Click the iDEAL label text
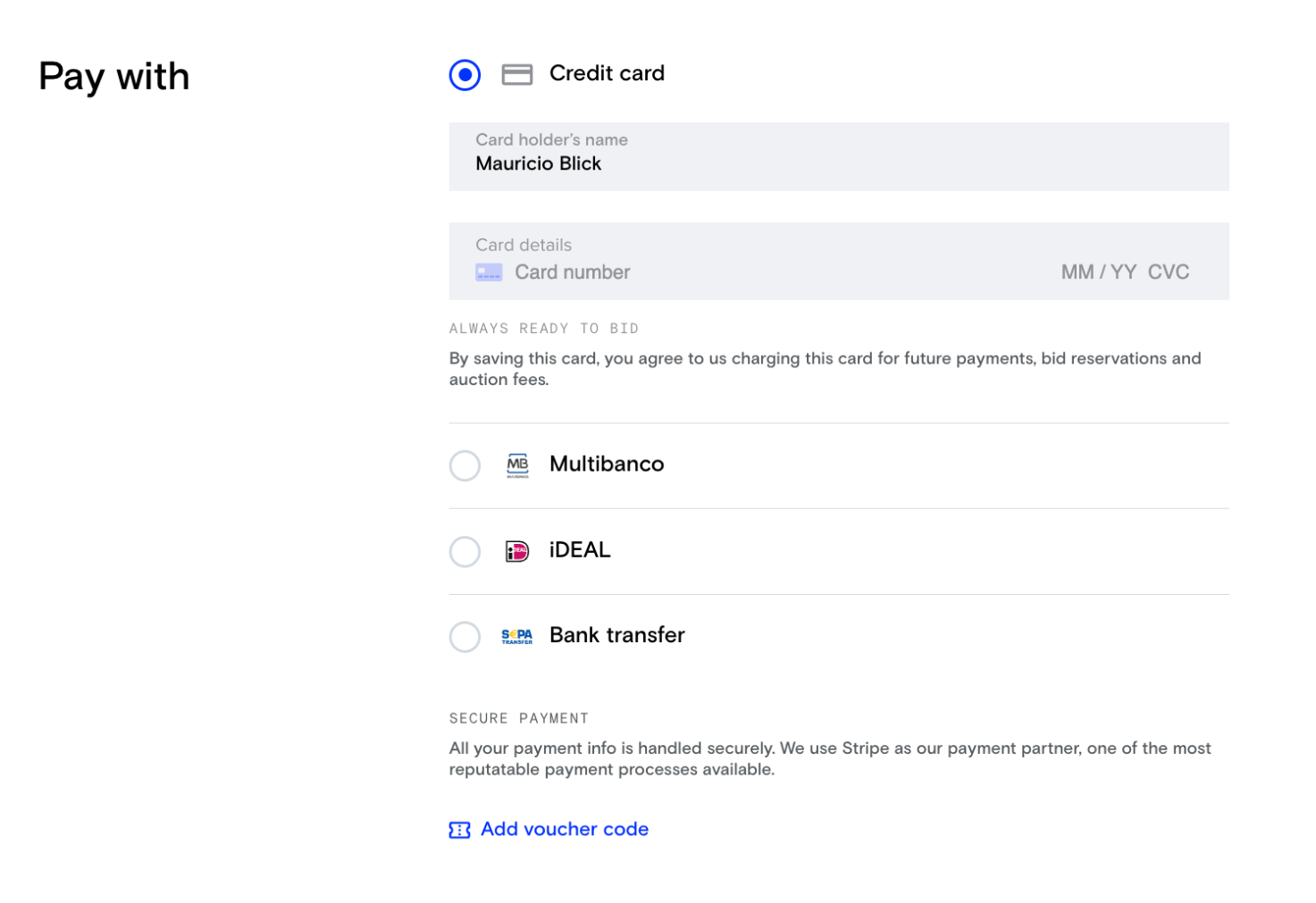This screenshot has width=1316, height=903. click(580, 549)
